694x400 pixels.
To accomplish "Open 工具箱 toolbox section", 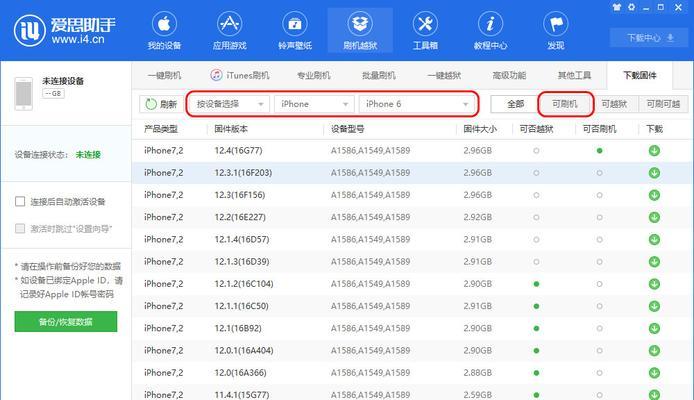I will [425, 30].
